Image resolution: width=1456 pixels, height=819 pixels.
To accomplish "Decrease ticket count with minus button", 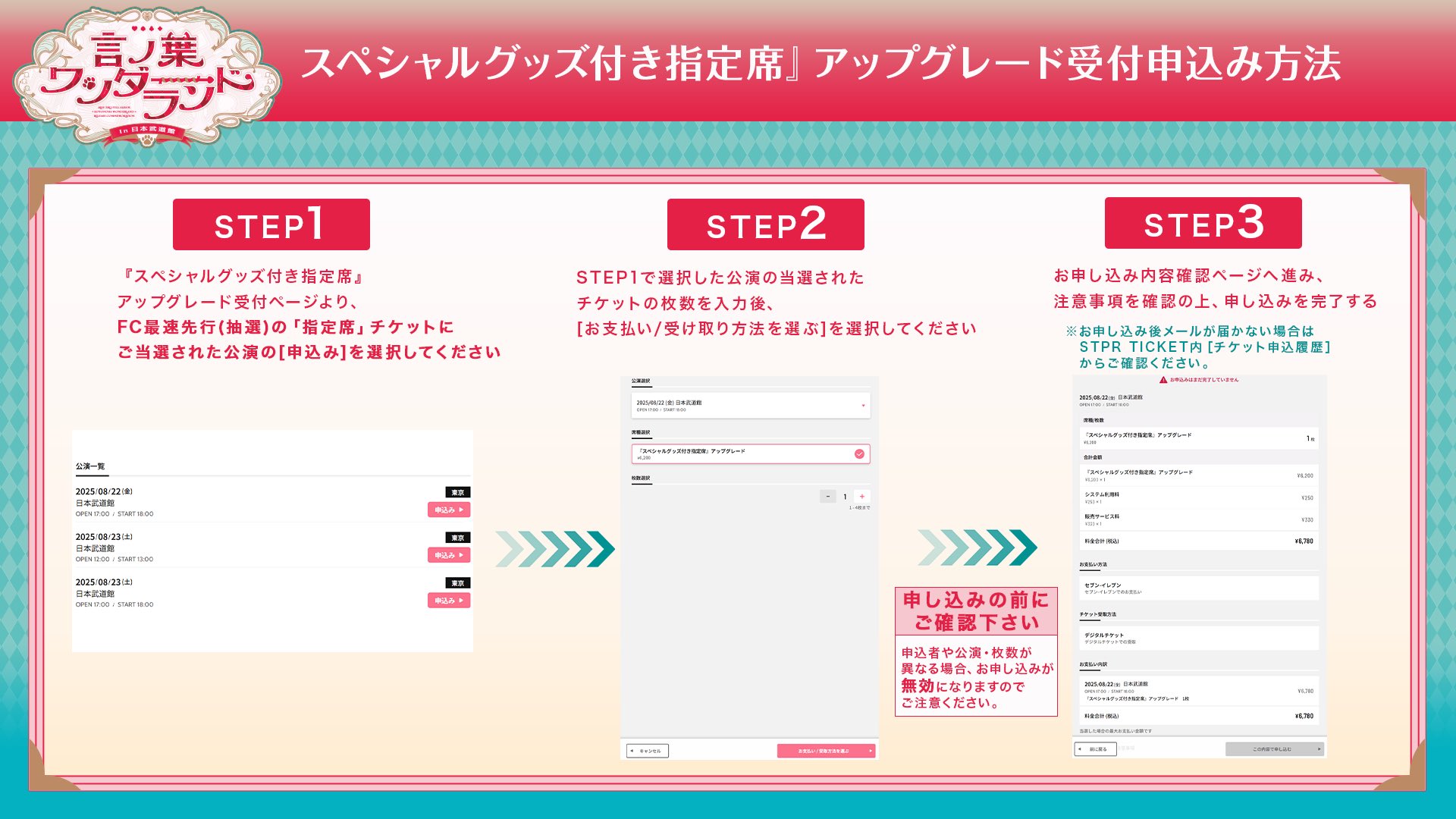I will [x=827, y=497].
